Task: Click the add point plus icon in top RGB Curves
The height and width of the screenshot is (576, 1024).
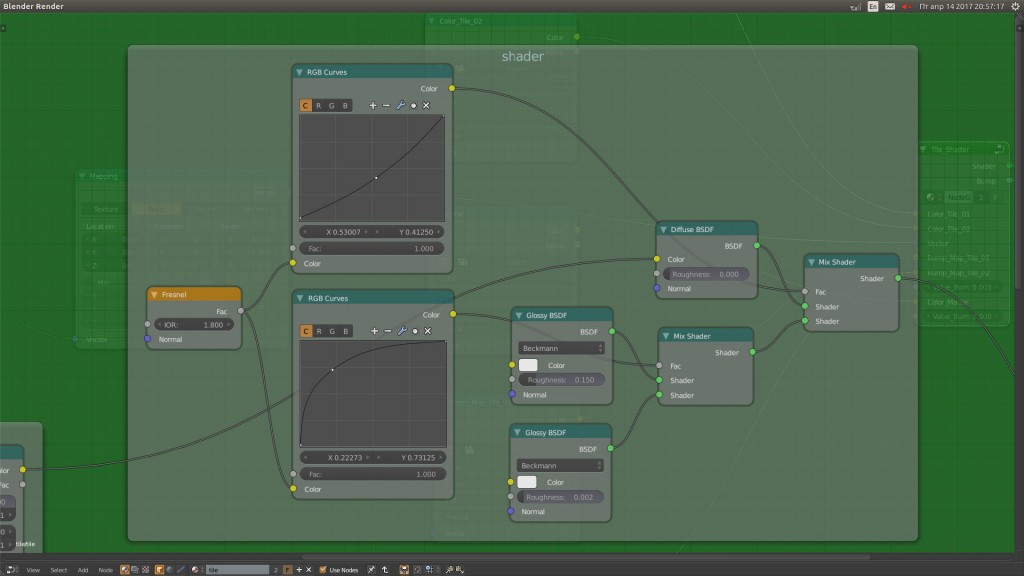Action: click(373, 105)
